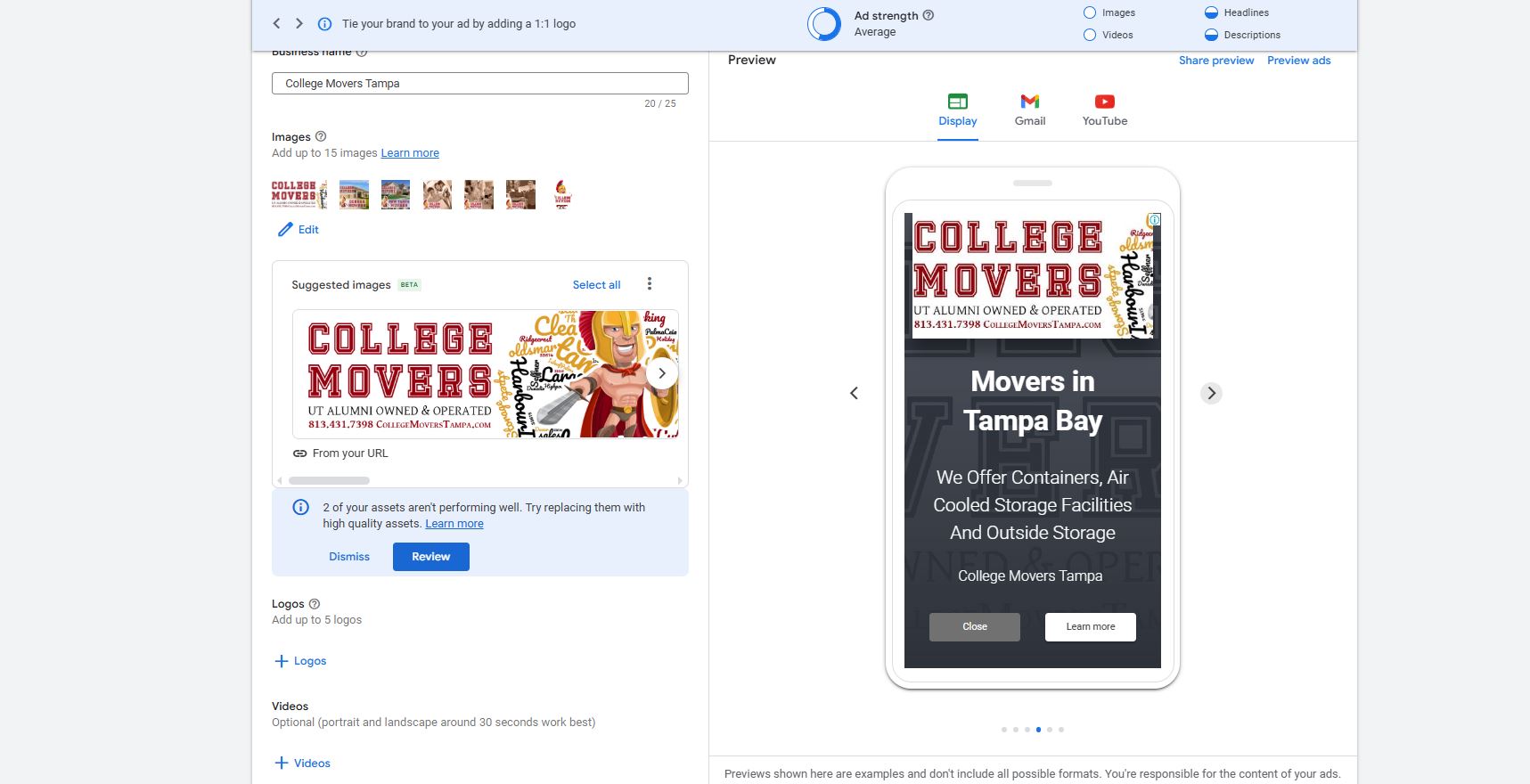Jump to first preview pagination dot
The height and width of the screenshot is (784, 1530).
coord(1004,730)
